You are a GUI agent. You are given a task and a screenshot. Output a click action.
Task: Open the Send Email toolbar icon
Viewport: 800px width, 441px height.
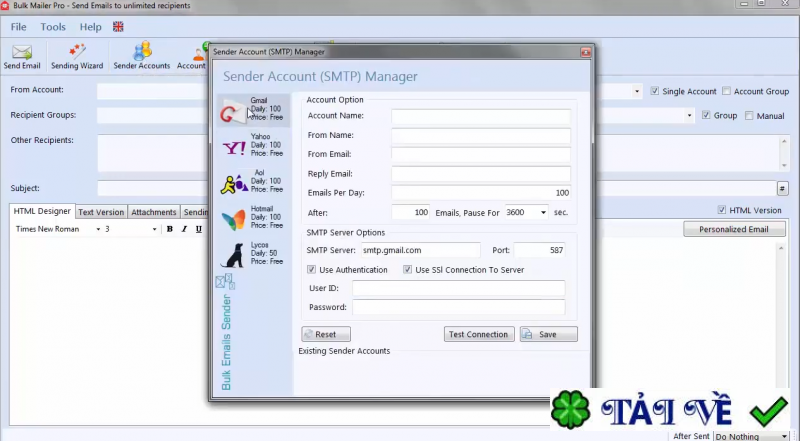click(22, 57)
